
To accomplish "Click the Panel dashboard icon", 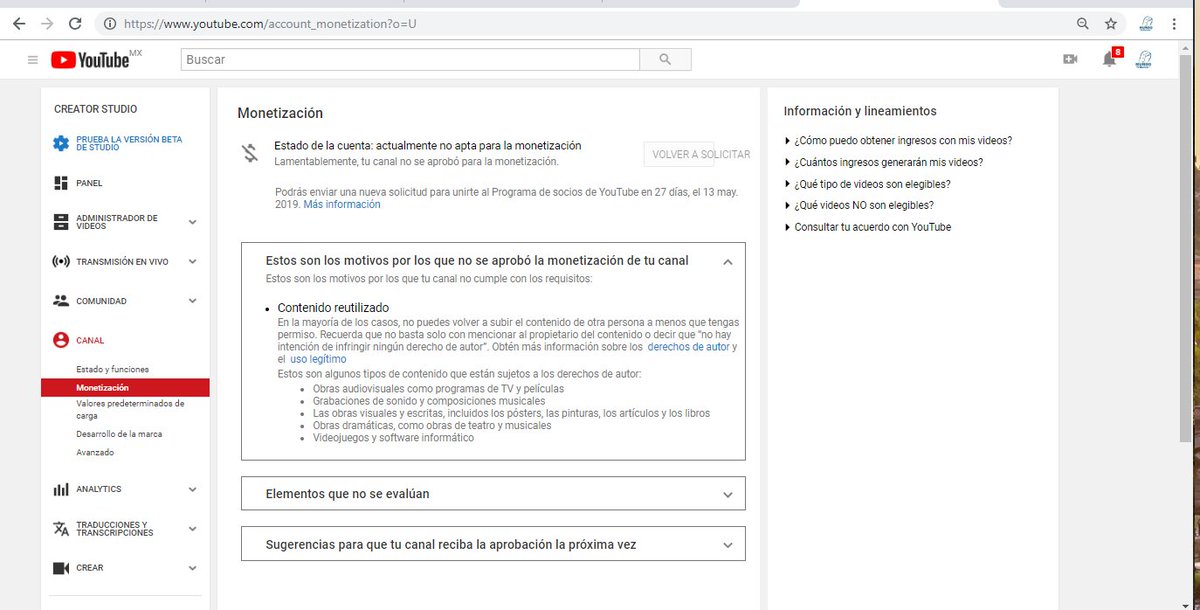I will [x=60, y=183].
